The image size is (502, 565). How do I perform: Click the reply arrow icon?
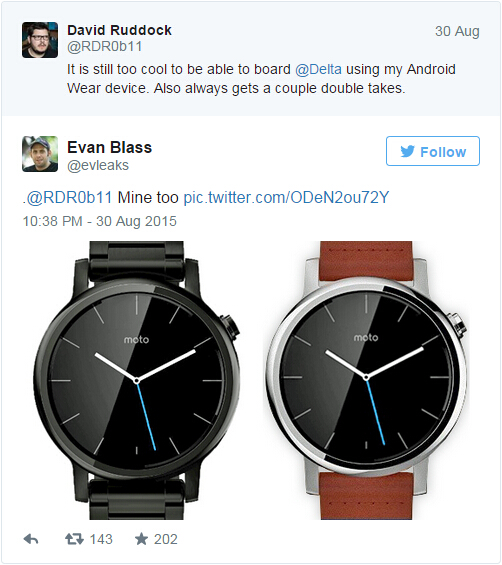[x=31, y=539]
